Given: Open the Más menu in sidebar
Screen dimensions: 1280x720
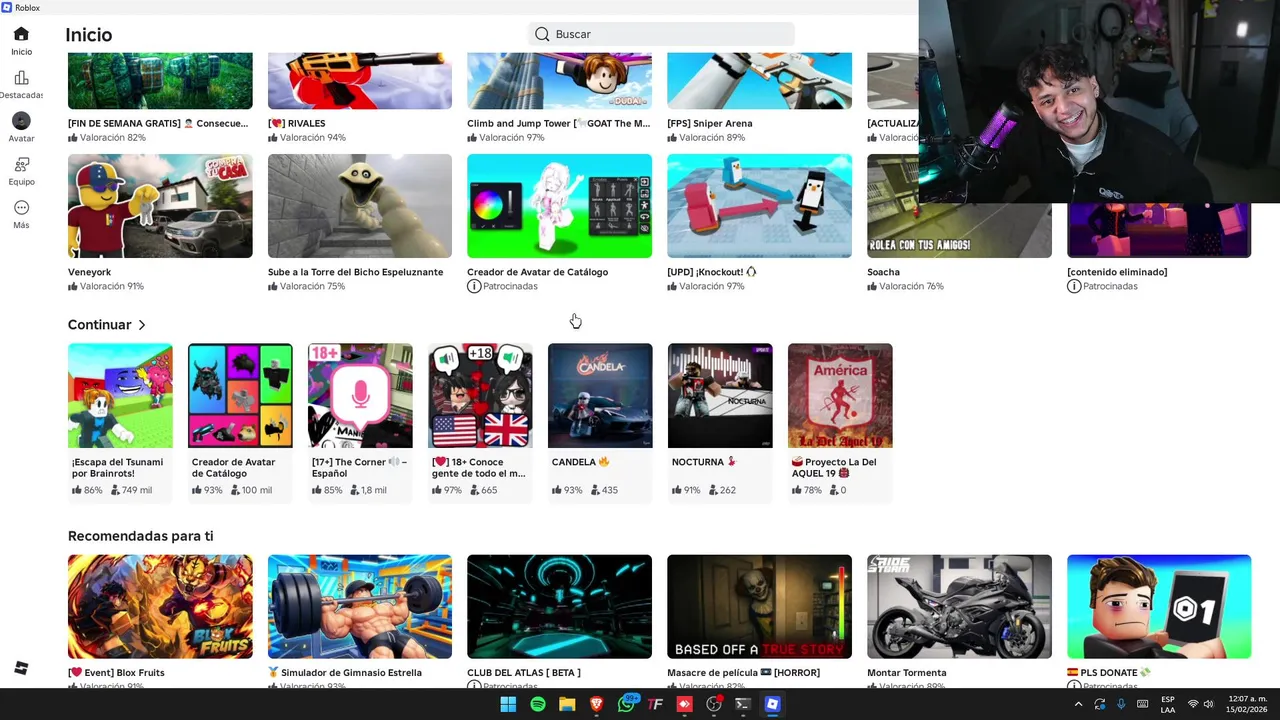Looking at the screenshot, I should 21,214.
